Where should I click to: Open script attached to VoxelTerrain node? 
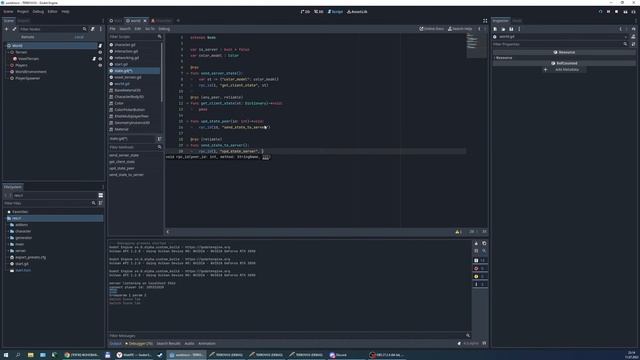94,59
